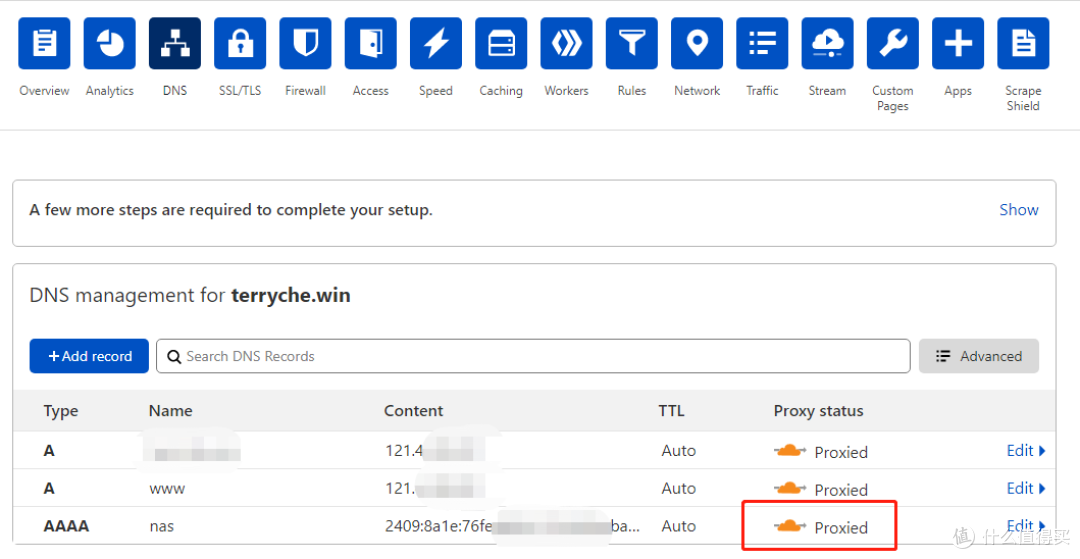
Task: Open the Advanced options button
Action: [979, 356]
